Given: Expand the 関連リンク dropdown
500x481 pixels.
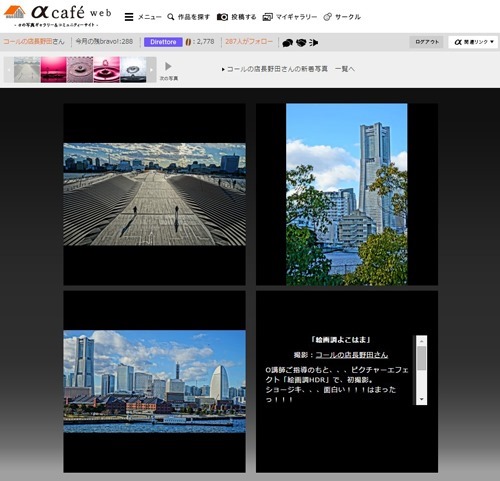Looking at the screenshot, I should pyautogui.click(x=473, y=42).
